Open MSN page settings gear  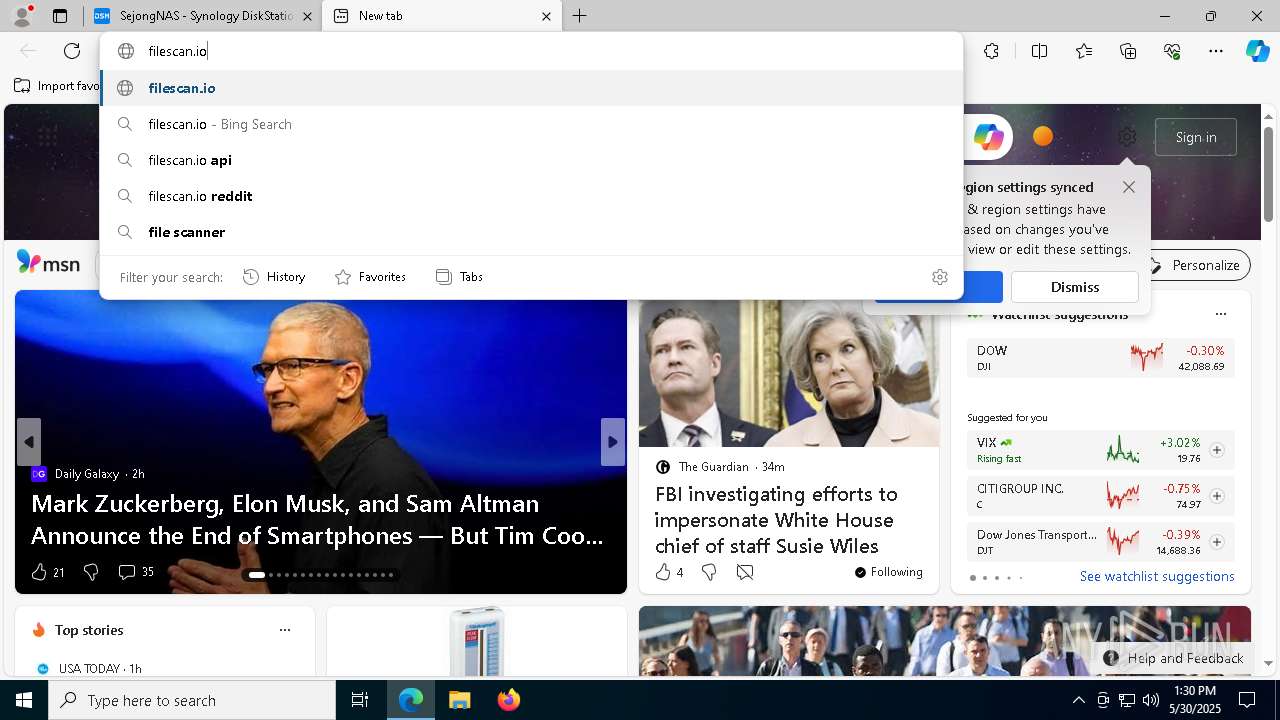click(x=1127, y=137)
